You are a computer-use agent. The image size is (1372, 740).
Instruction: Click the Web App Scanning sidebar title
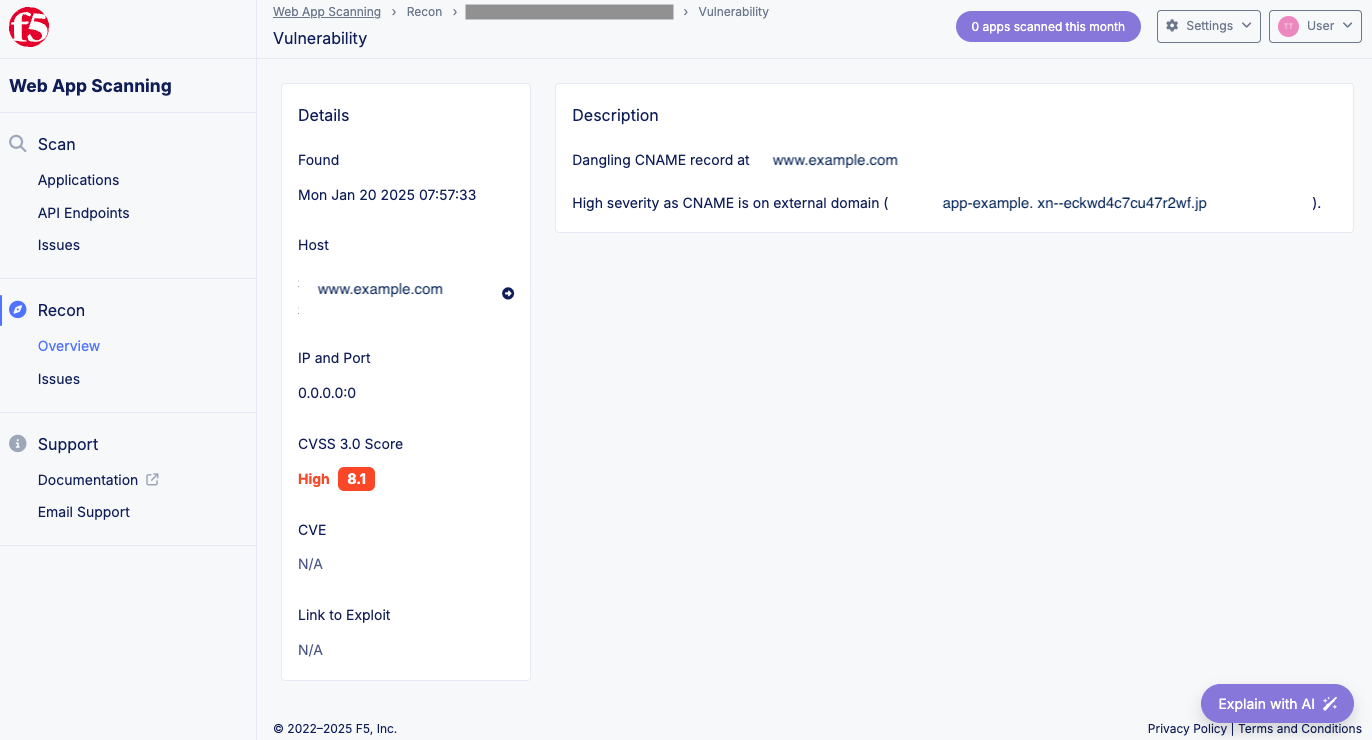pos(90,86)
